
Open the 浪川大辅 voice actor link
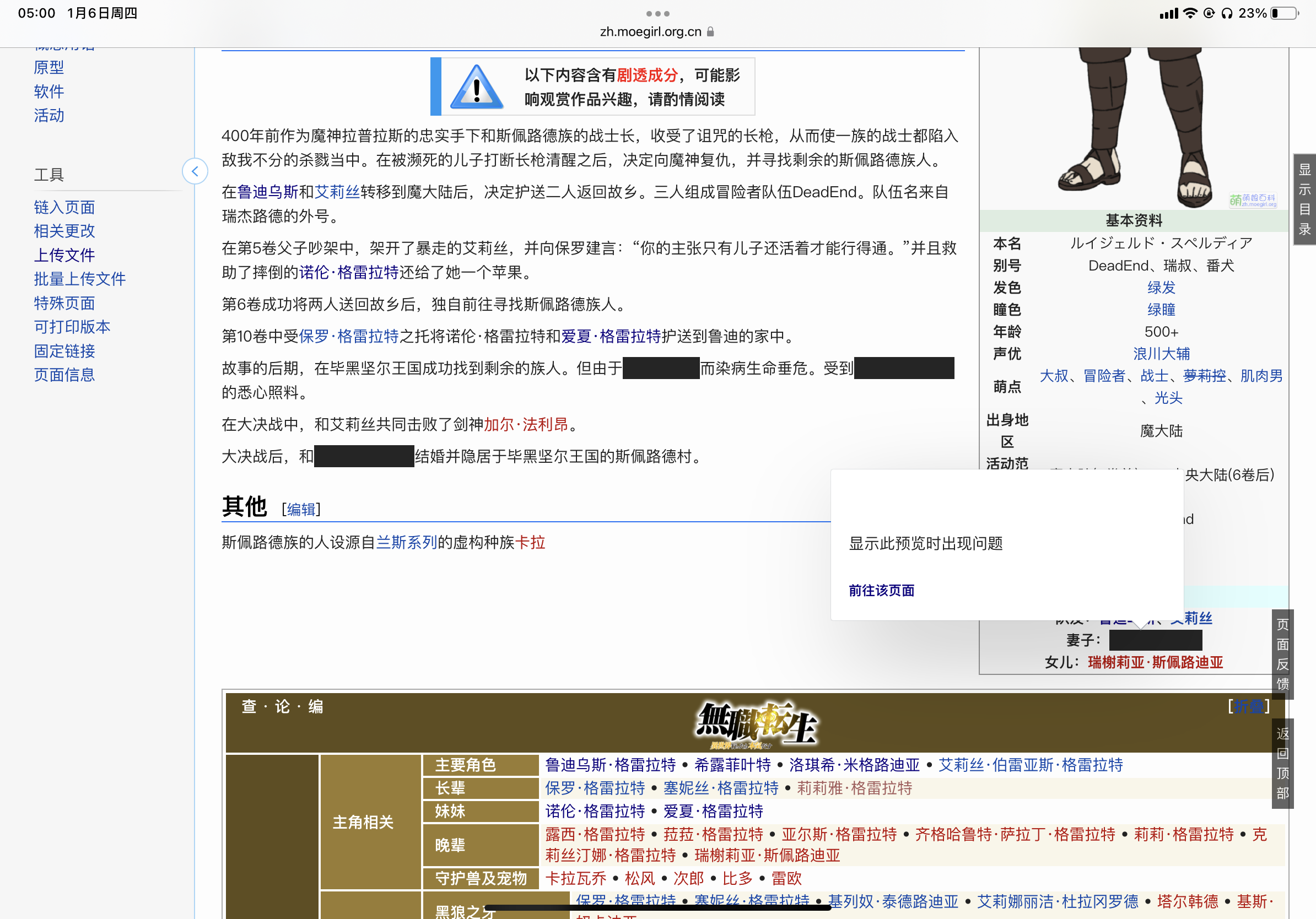click(1161, 354)
